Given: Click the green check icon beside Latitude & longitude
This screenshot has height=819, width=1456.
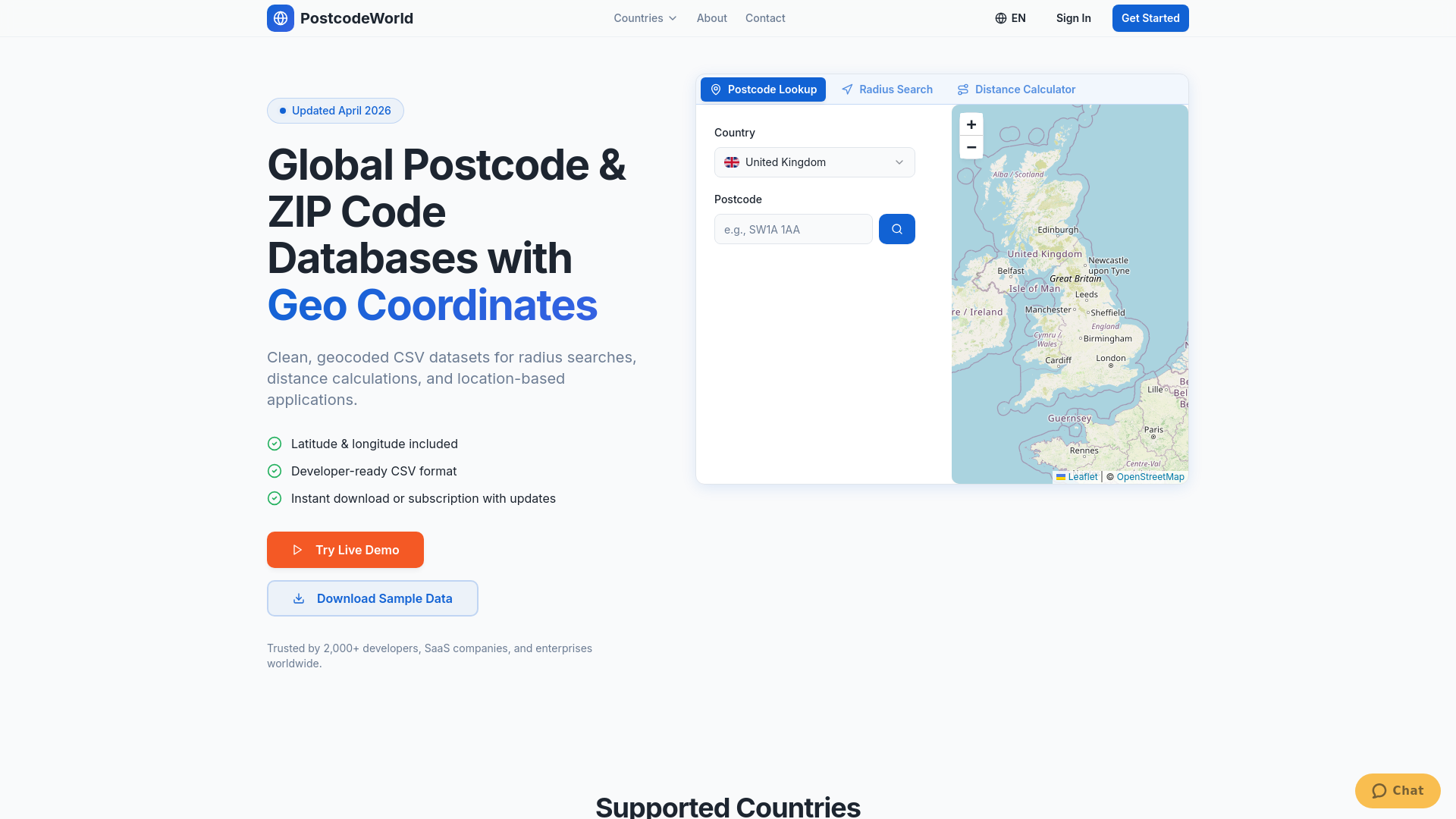Looking at the screenshot, I should (x=275, y=444).
